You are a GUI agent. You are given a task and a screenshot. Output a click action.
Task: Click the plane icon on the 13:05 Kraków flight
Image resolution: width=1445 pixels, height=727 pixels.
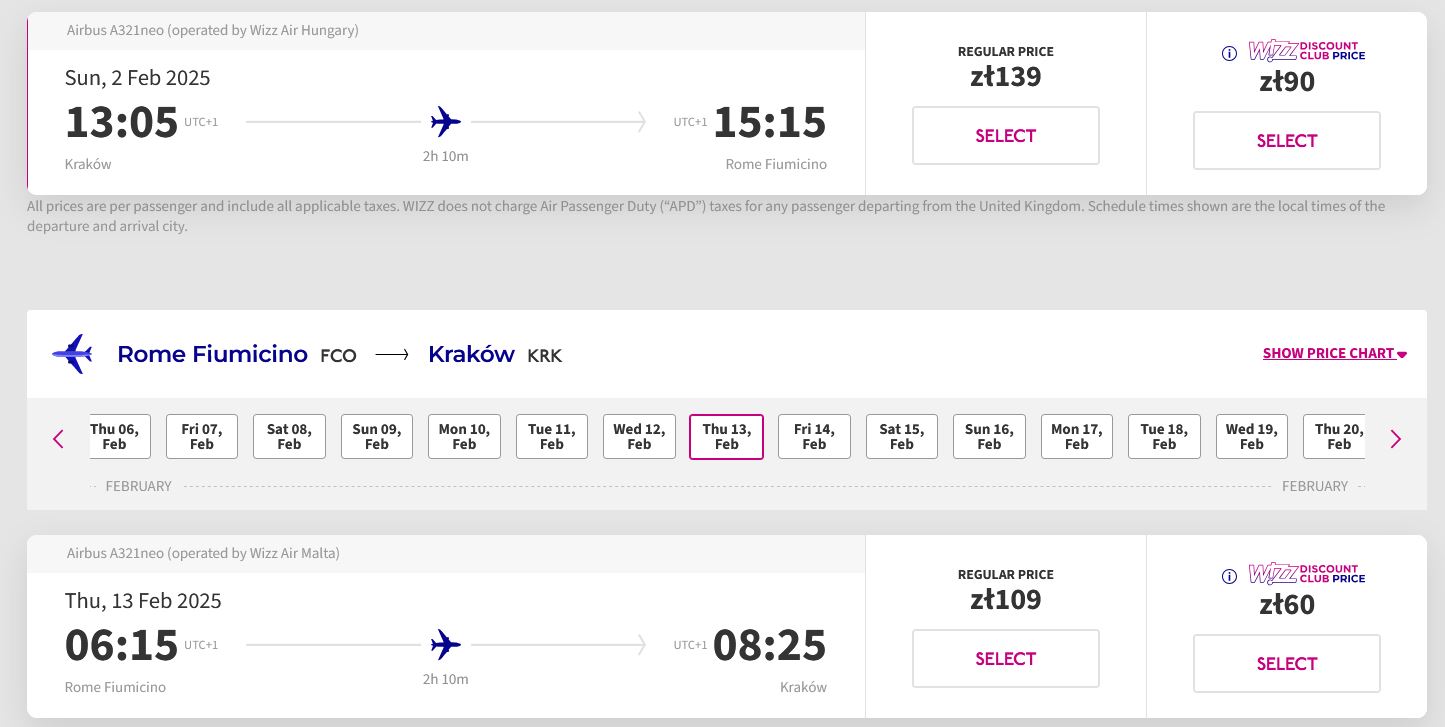pos(445,122)
